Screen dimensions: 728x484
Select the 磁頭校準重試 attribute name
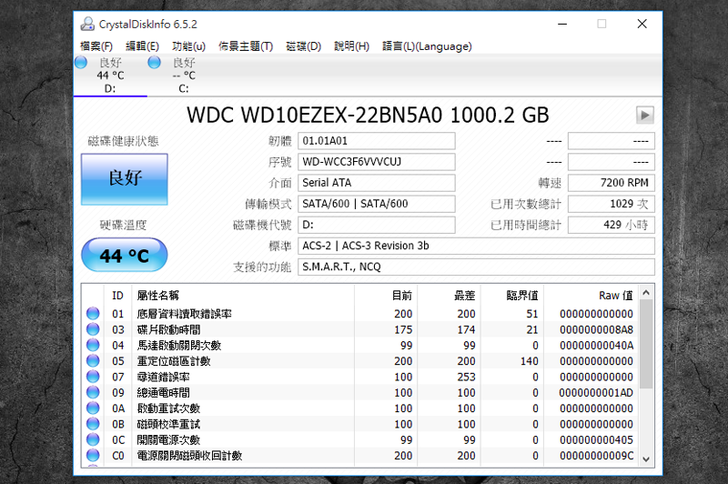(169, 425)
